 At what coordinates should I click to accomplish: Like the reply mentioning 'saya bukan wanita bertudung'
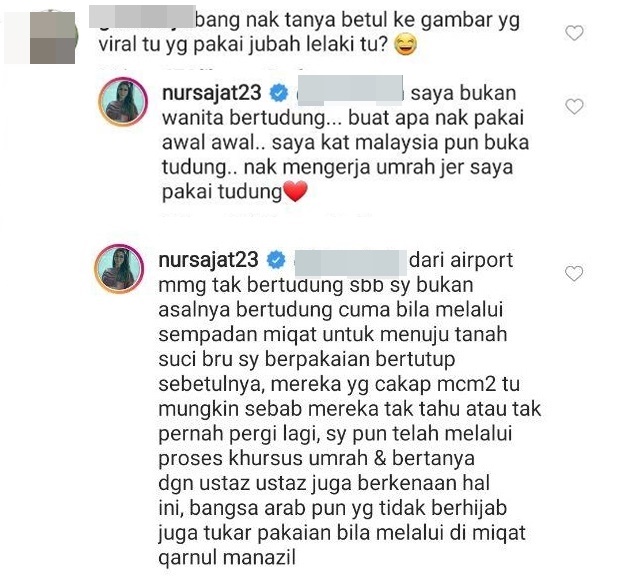tap(574, 106)
